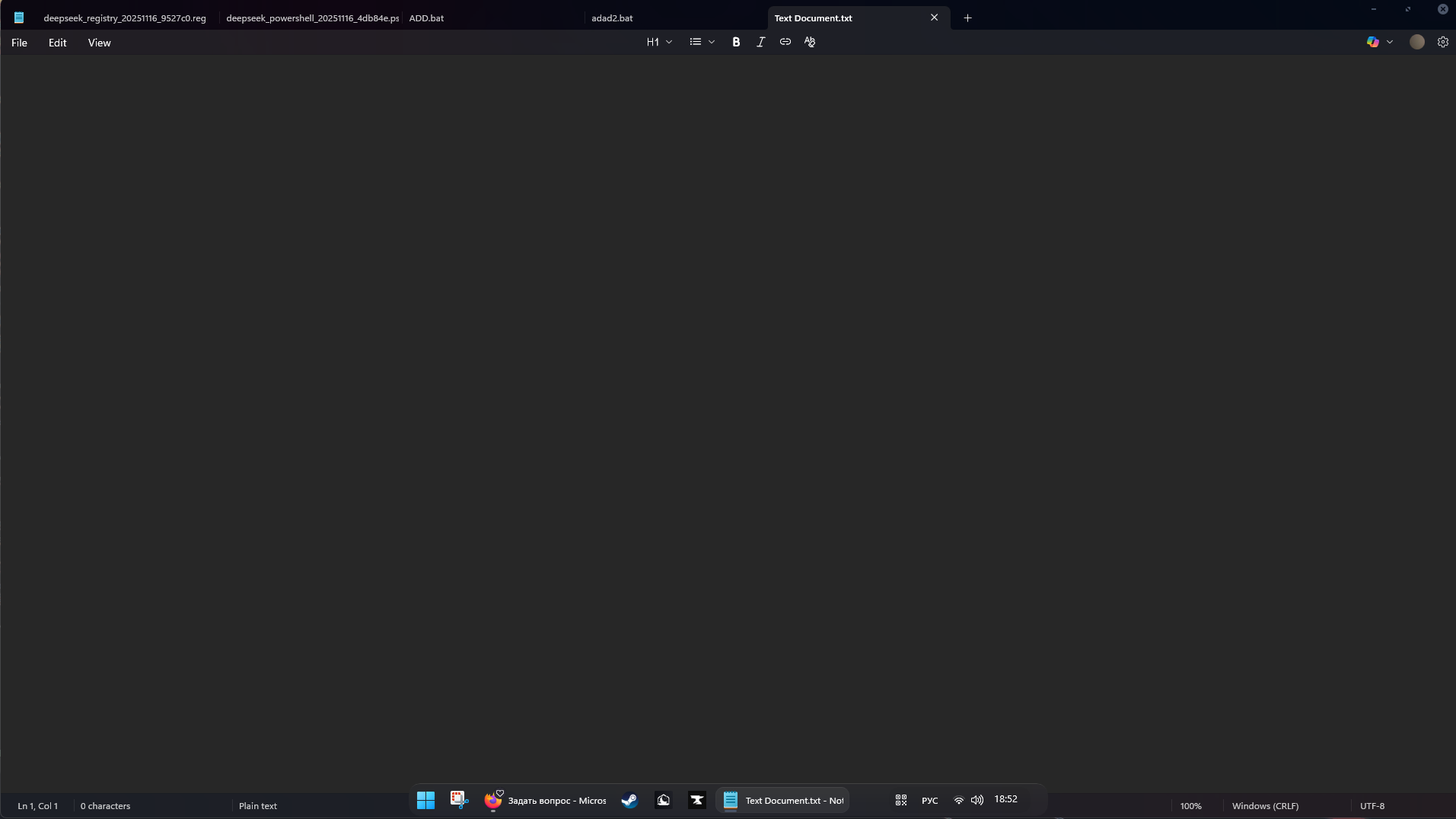Click the Text Document.txt Notepad taskbar button

pyautogui.click(x=782, y=800)
